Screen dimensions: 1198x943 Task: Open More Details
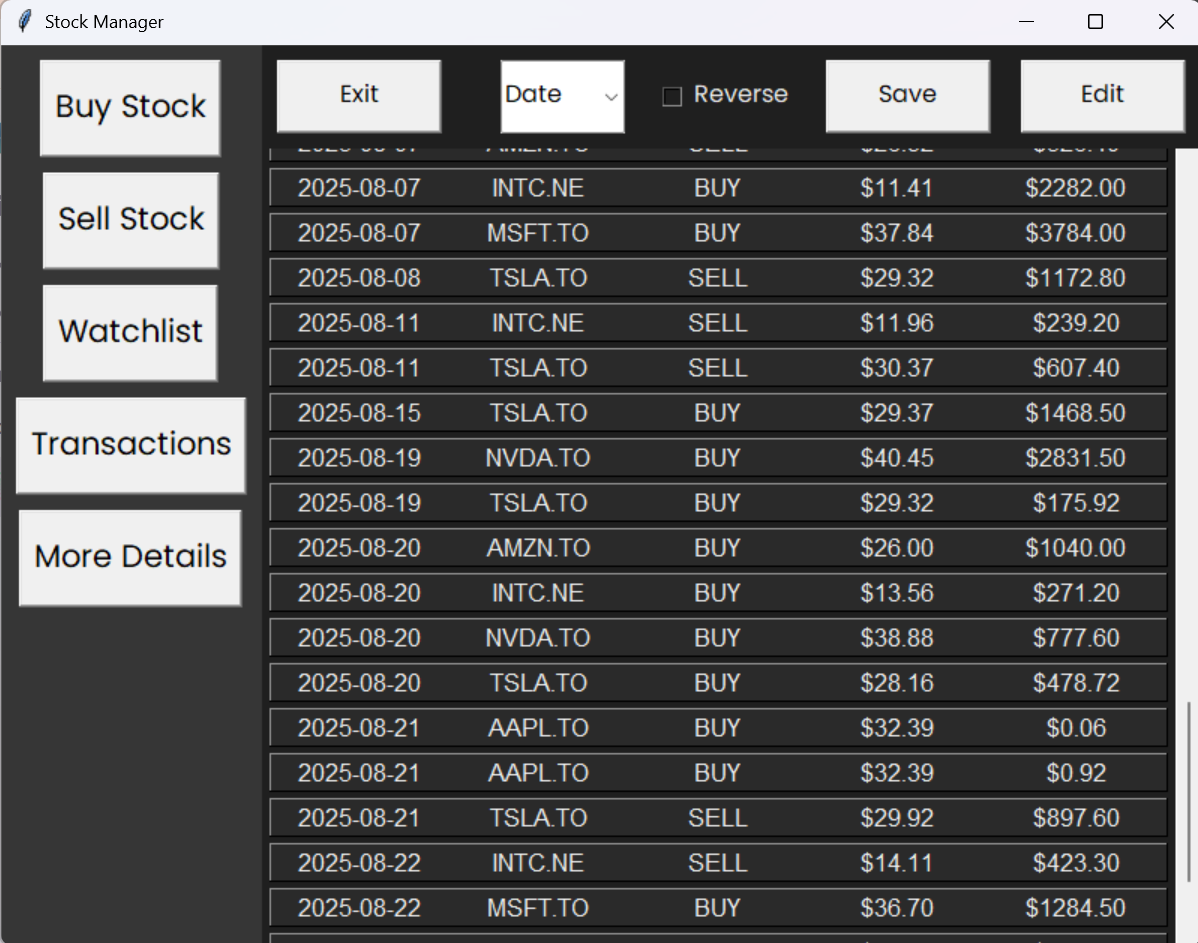pyautogui.click(x=131, y=557)
